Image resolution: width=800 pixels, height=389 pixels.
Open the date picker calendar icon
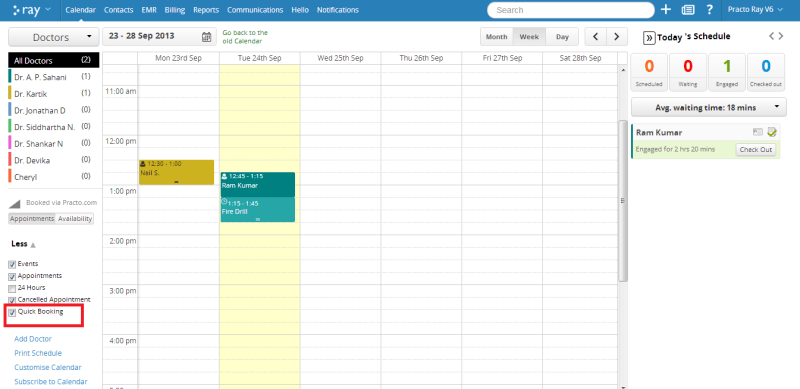pos(206,37)
